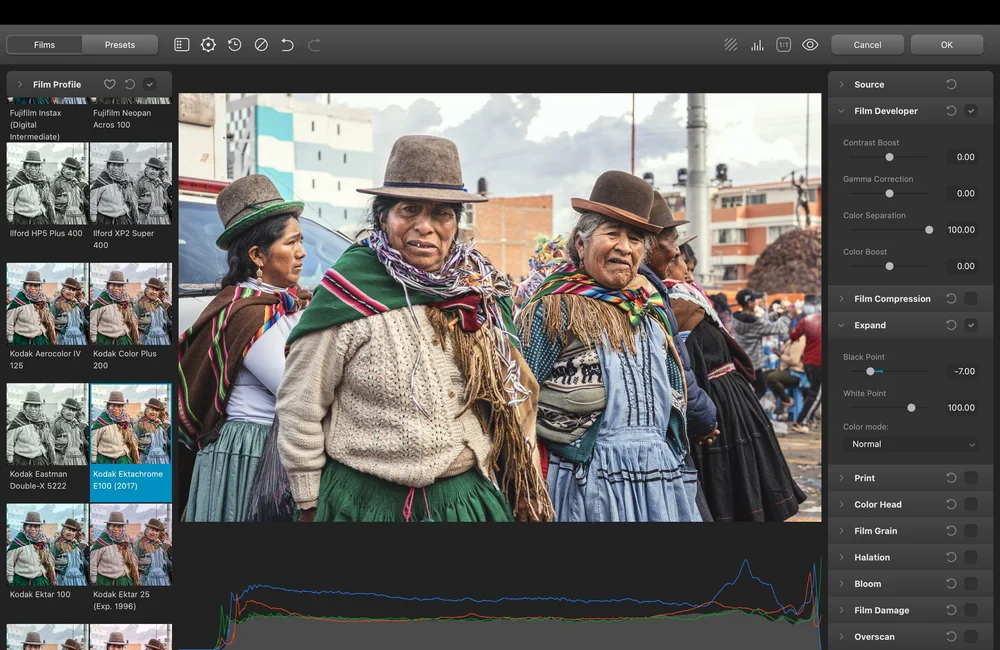
Task: Reset the Expand section
Action: (951, 325)
